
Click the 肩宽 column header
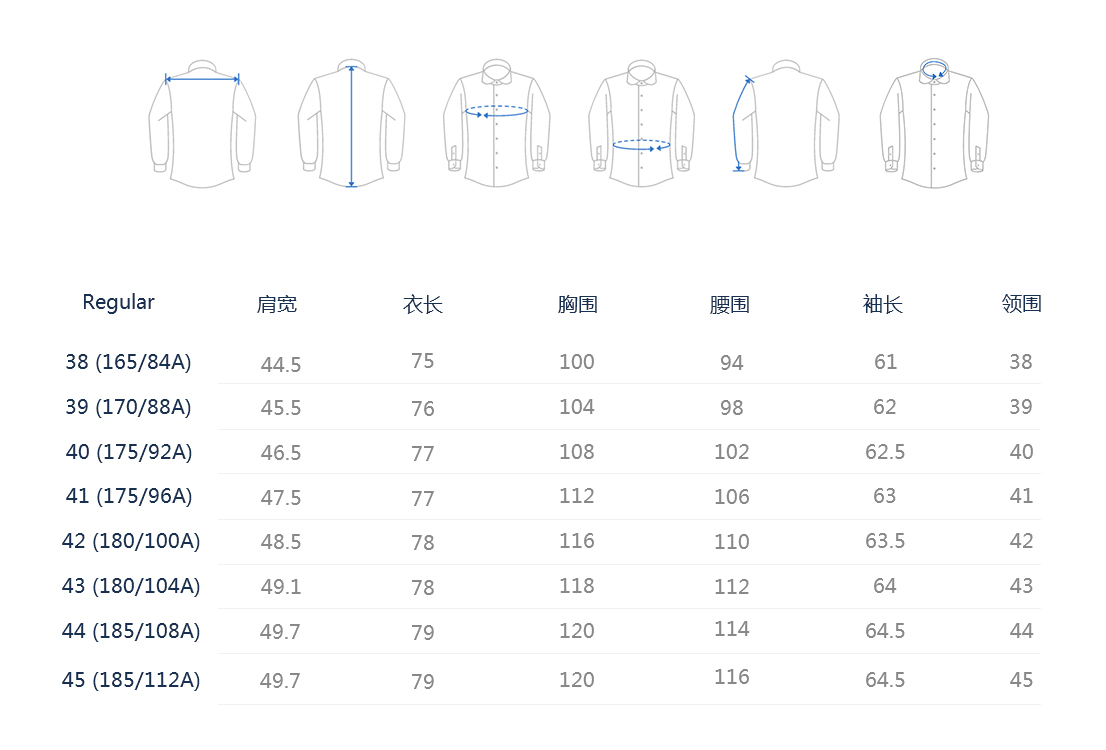[x=276, y=304]
